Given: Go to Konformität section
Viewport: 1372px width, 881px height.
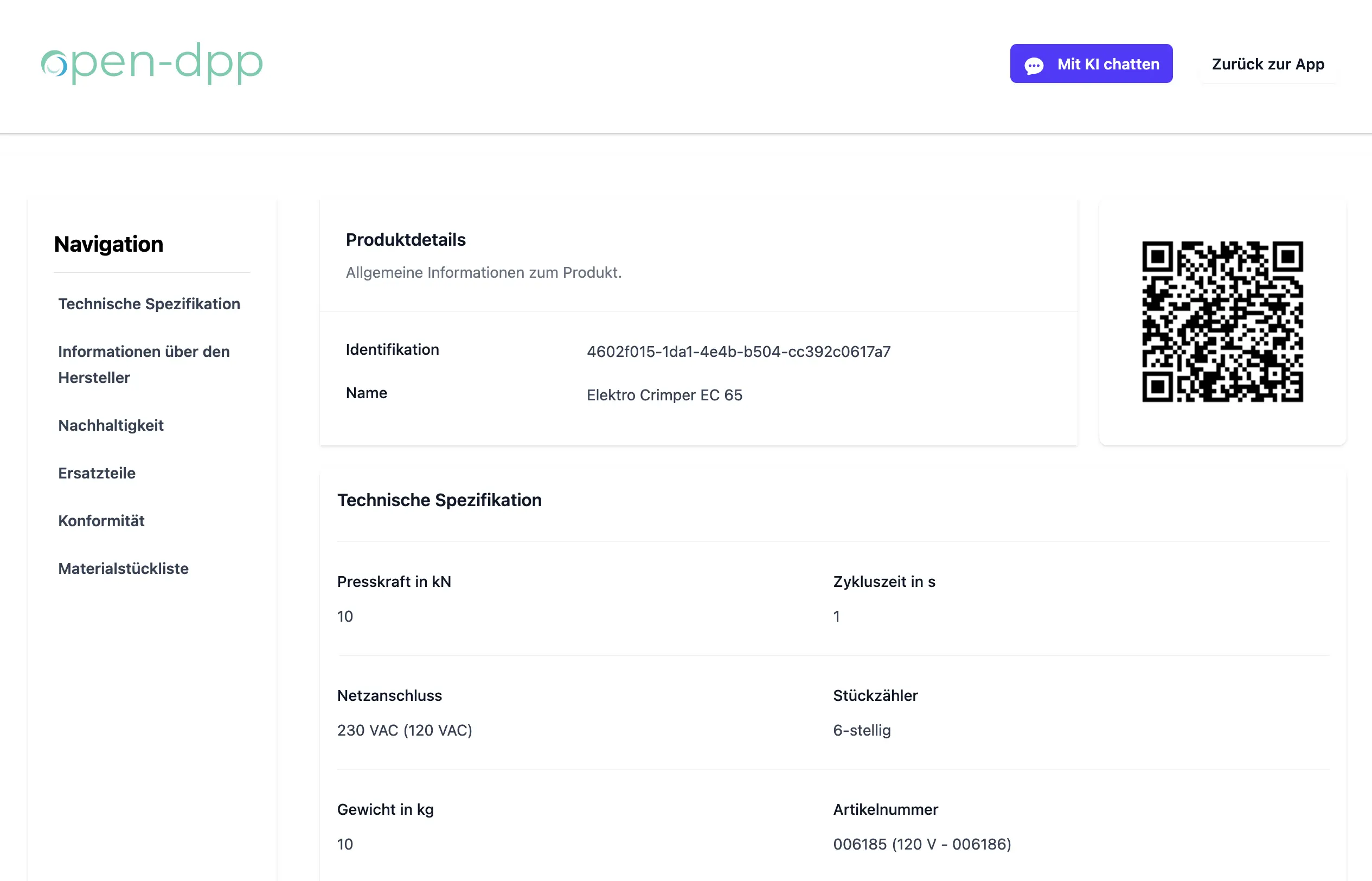Looking at the screenshot, I should click(x=101, y=521).
